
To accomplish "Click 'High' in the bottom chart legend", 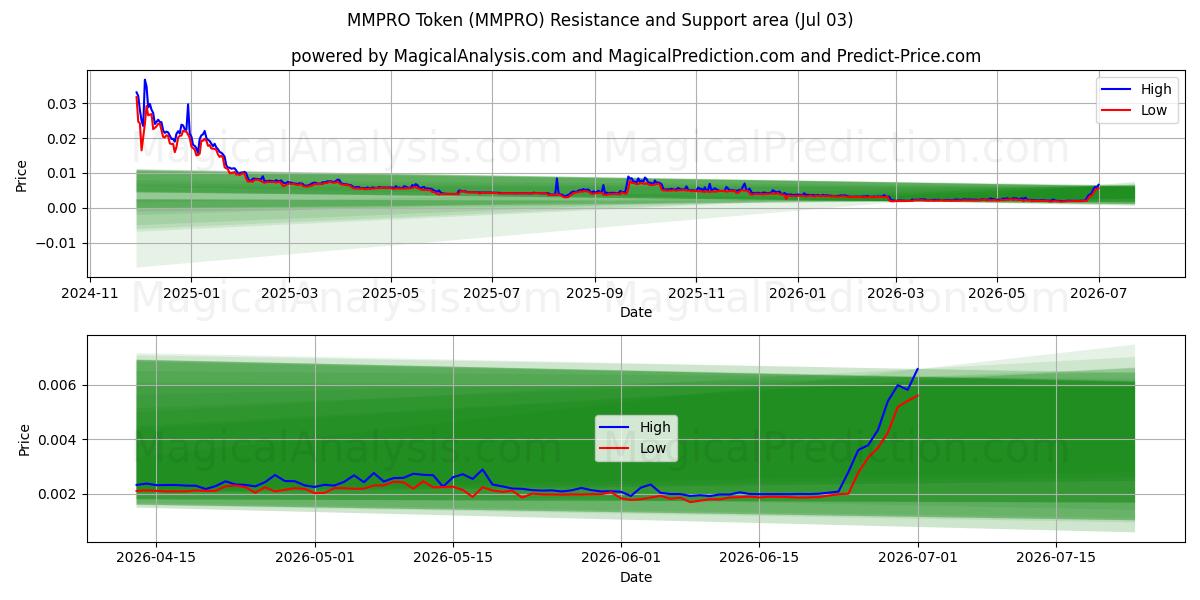I will (x=655, y=427).
